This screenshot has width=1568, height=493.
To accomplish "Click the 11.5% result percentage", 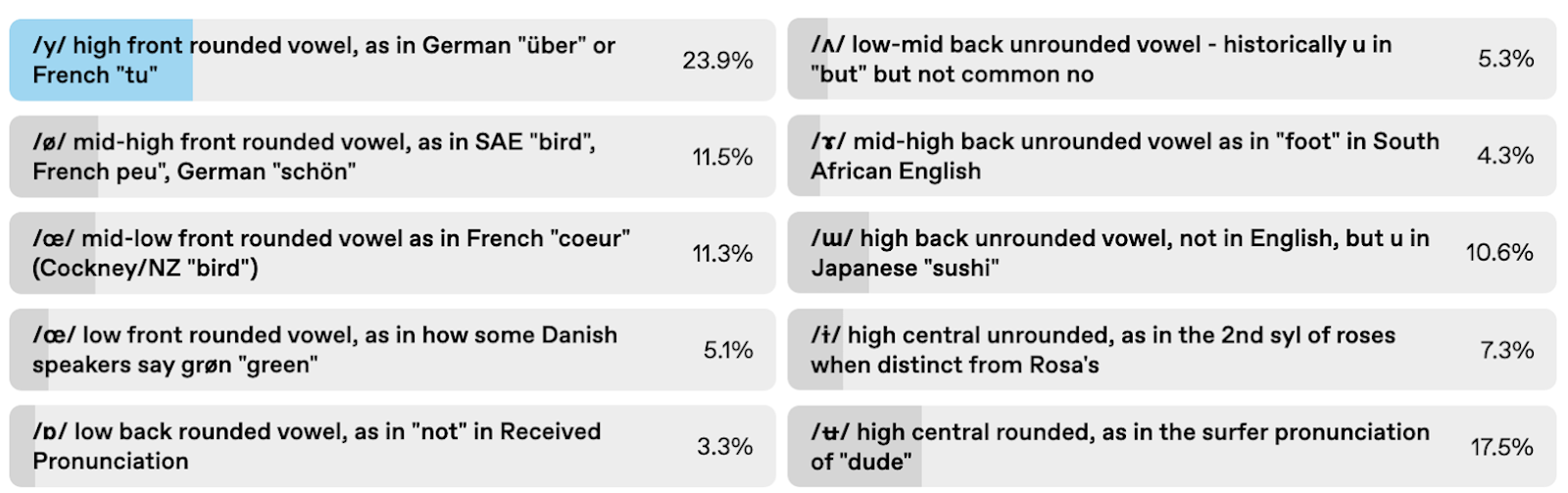I will click(x=722, y=157).
